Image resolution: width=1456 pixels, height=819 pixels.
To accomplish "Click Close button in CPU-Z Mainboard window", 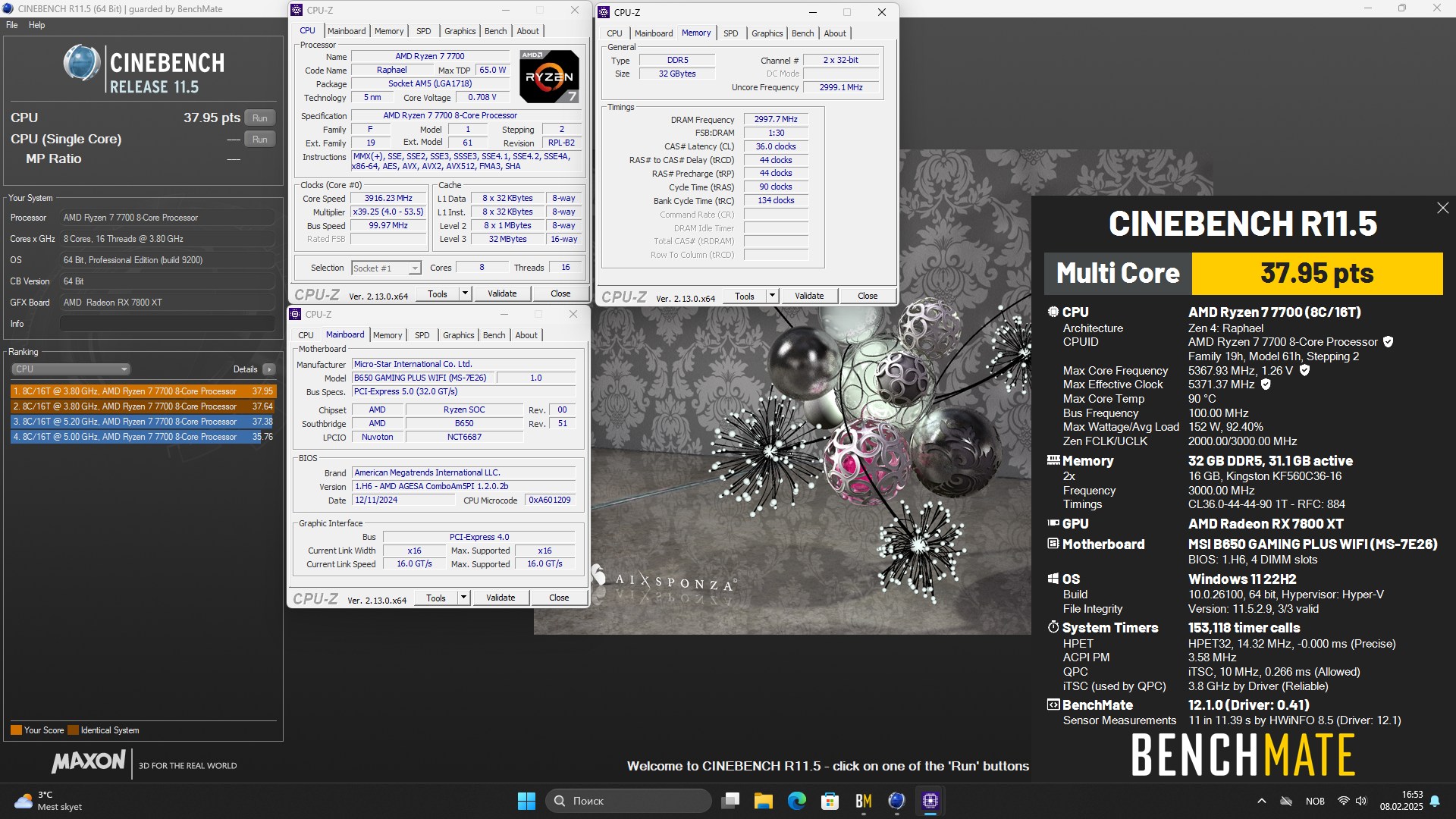I will 559,598.
